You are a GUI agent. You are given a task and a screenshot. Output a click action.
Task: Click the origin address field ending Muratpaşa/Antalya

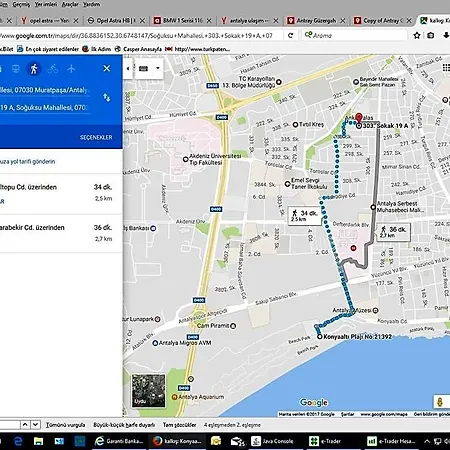coord(45,90)
